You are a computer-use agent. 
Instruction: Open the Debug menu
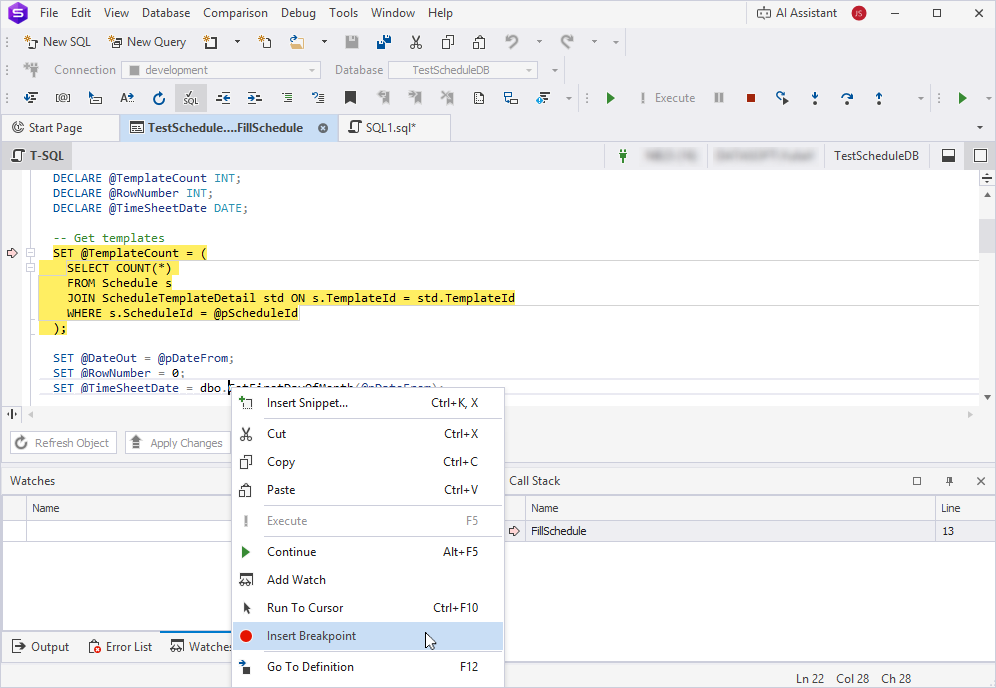click(298, 13)
